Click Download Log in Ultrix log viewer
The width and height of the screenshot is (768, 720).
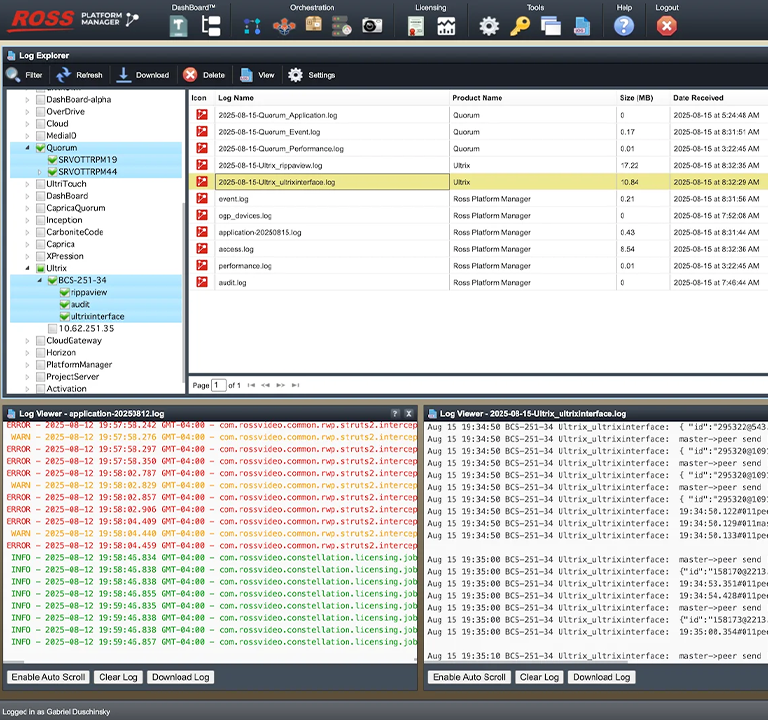click(601, 677)
